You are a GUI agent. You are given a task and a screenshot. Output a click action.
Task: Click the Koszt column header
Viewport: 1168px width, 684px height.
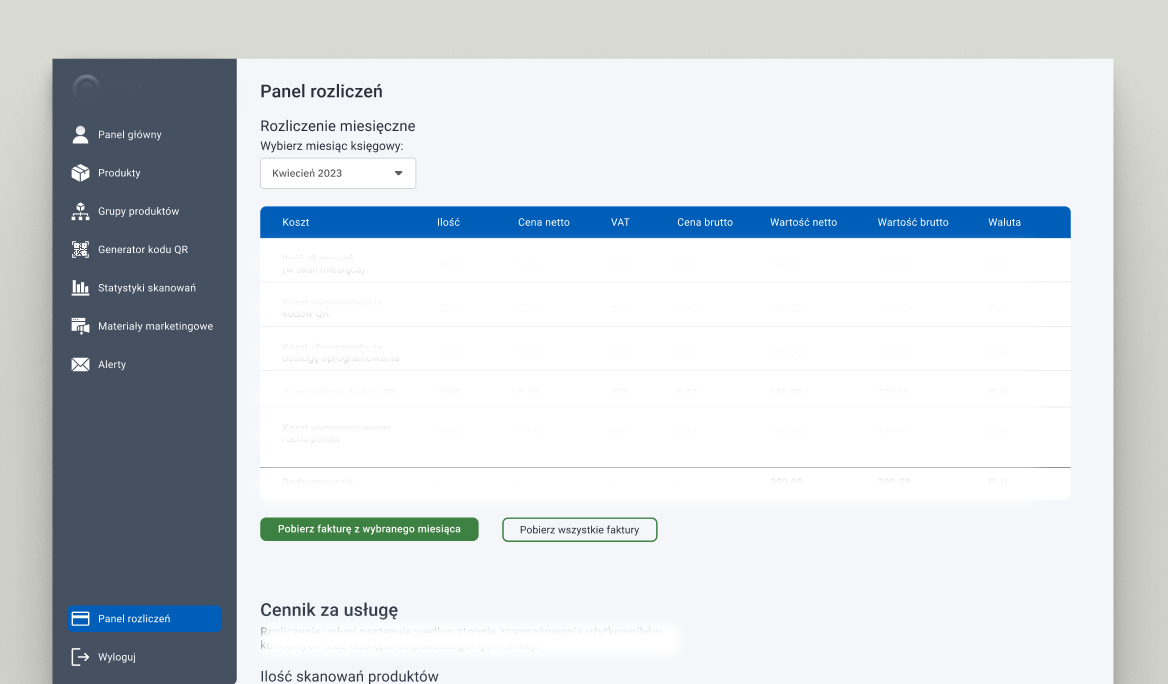click(295, 222)
